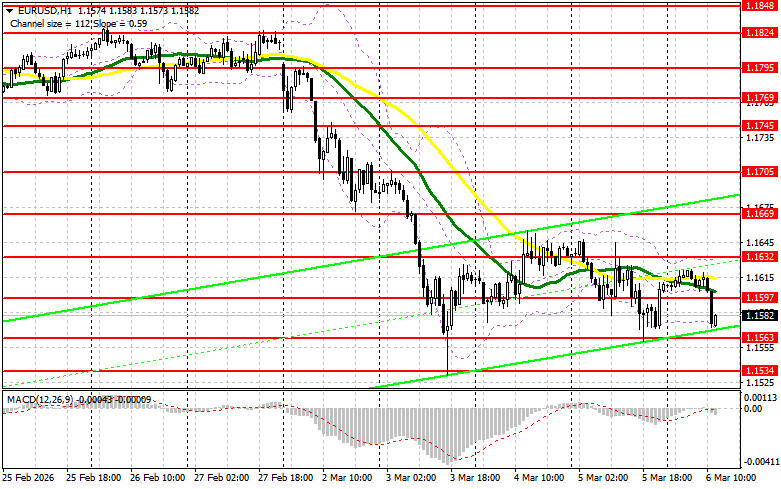Select the 1.1555 price axis value
Image resolution: width=781 pixels, height=489 pixels.
[x=759, y=348]
